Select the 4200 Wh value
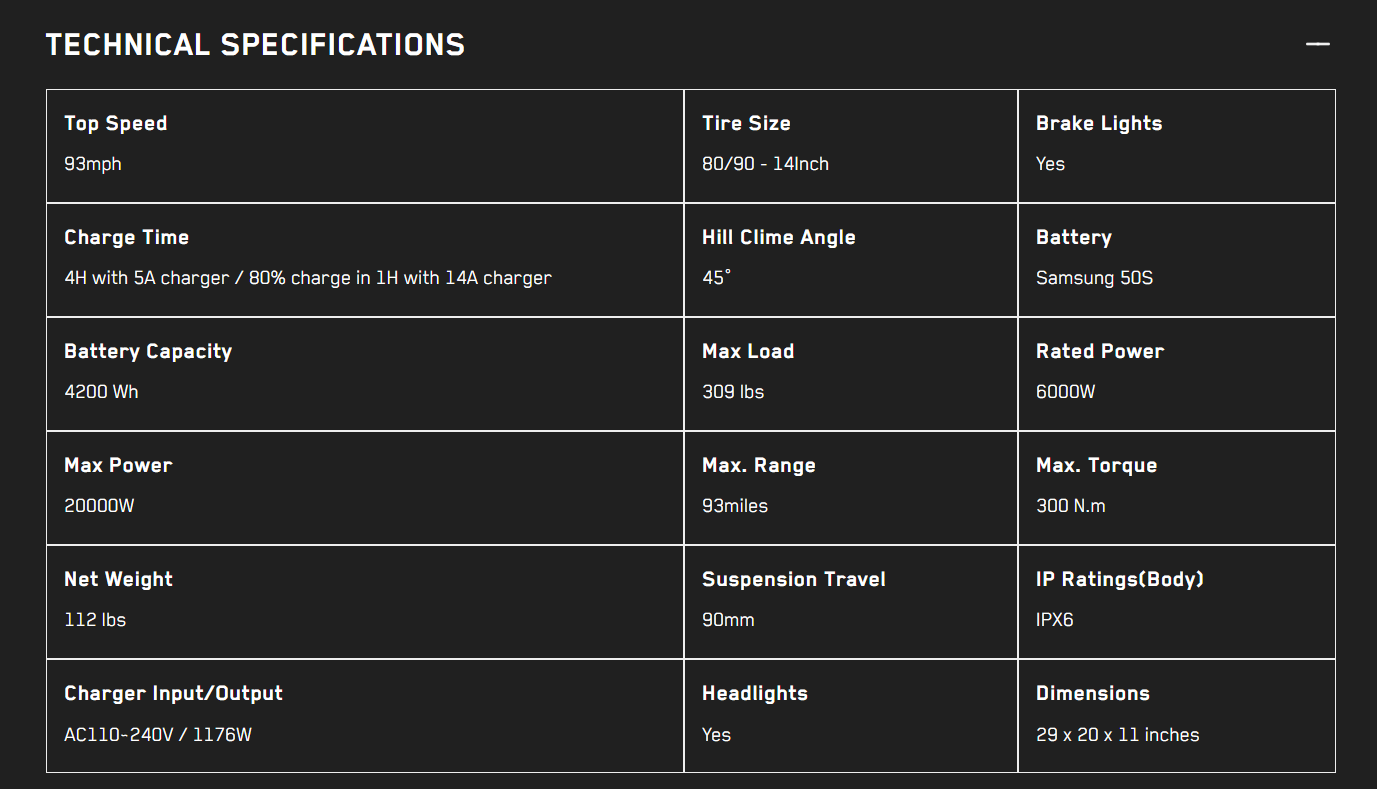The image size is (1377, 789). 101,392
